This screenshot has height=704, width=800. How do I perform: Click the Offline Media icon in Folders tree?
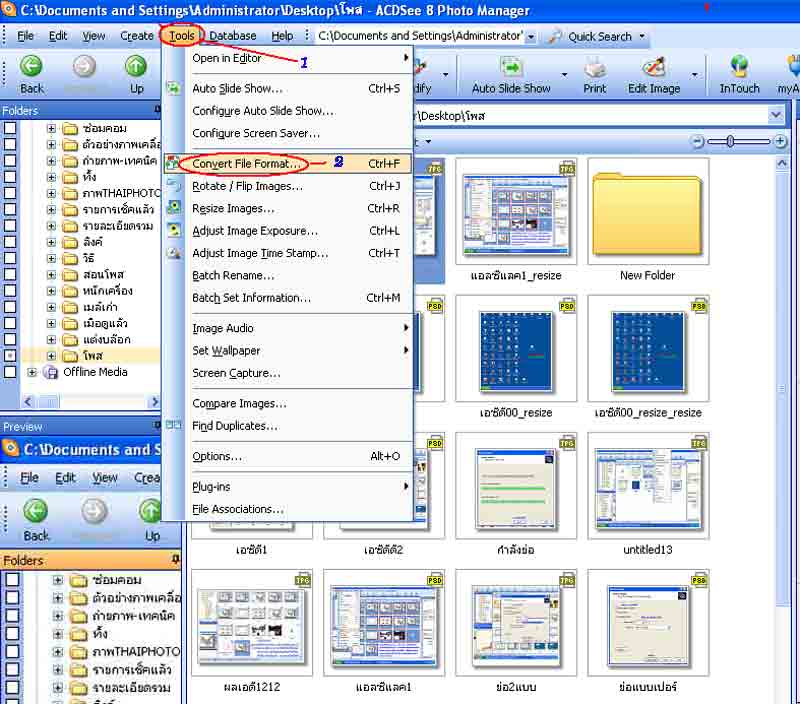tap(51, 372)
